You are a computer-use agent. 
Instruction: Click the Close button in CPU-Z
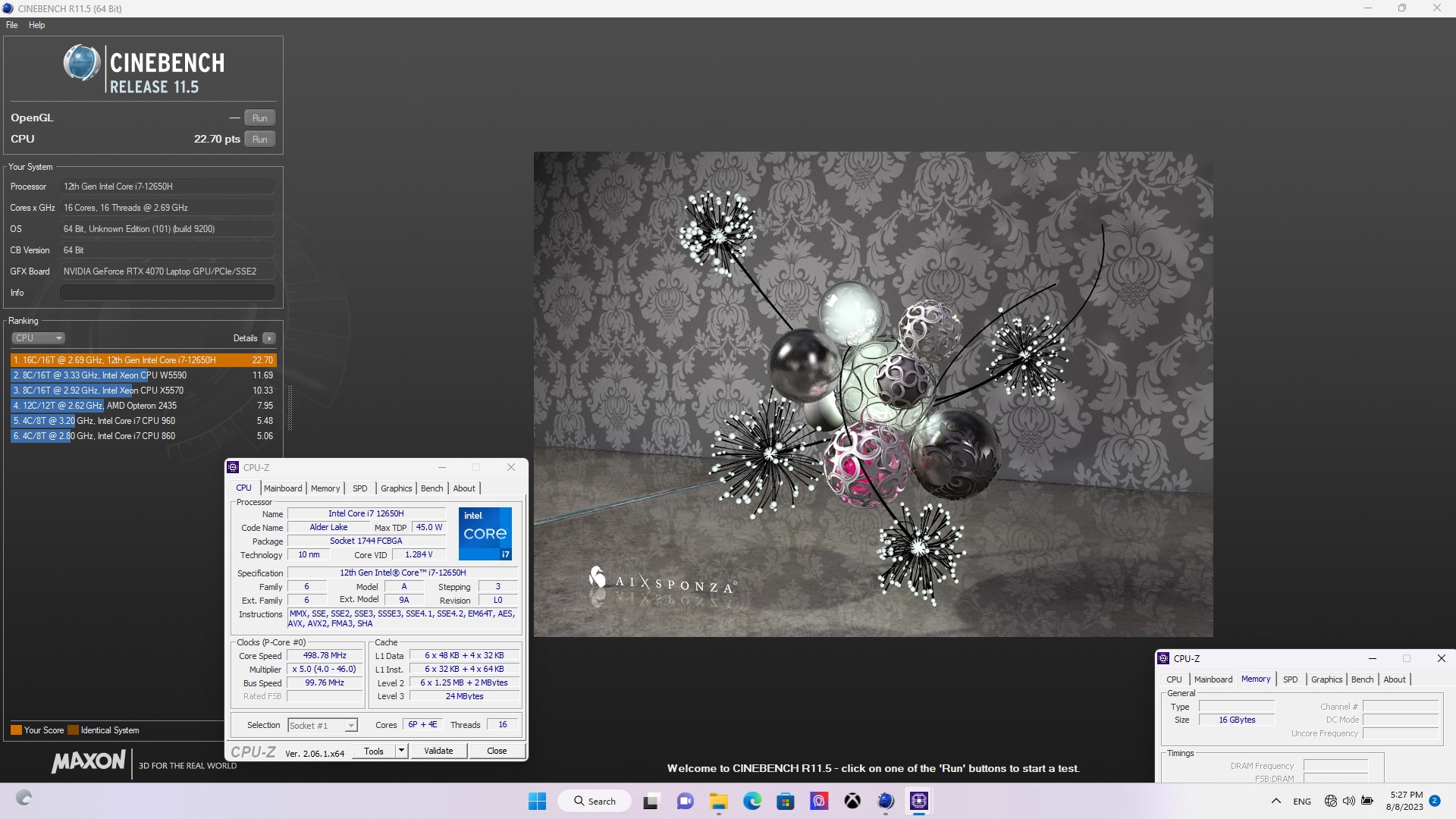pyautogui.click(x=497, y=752)
